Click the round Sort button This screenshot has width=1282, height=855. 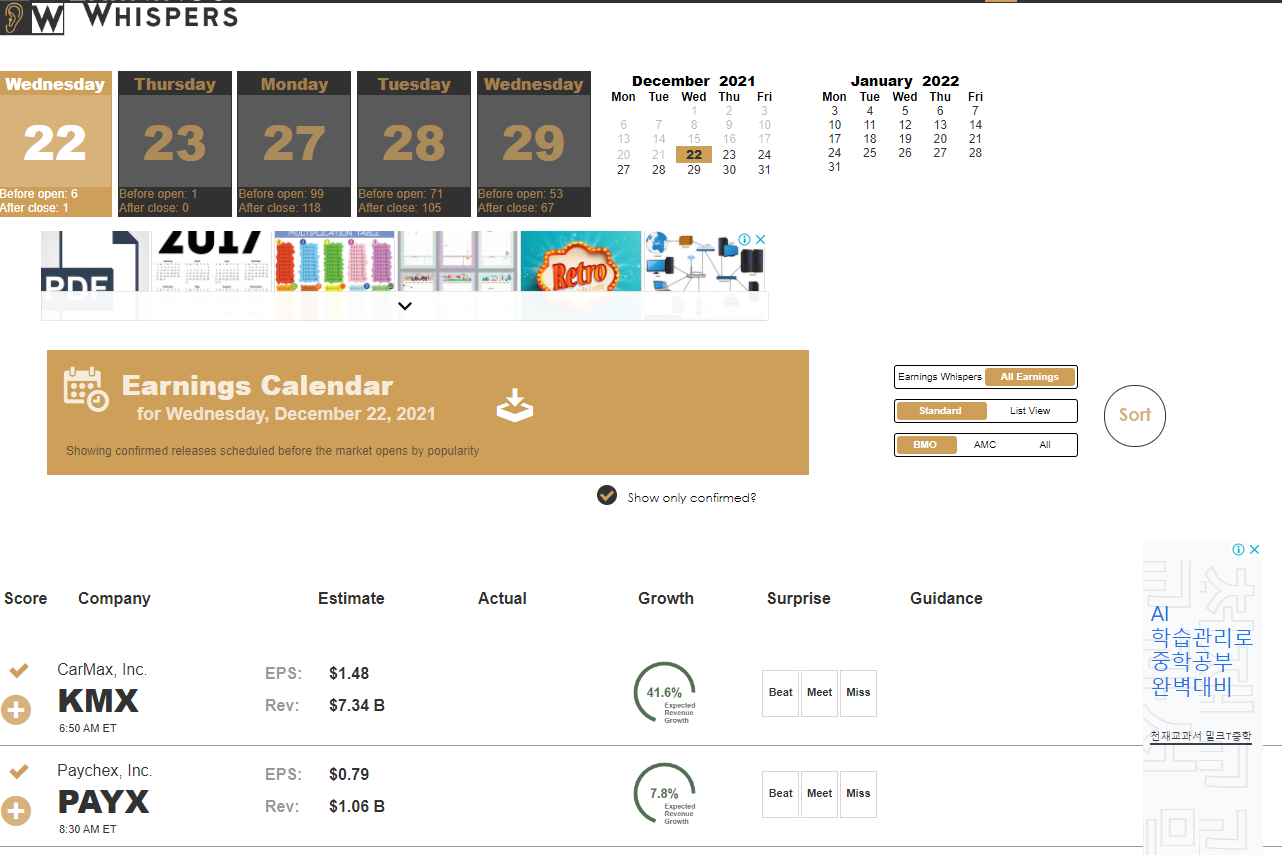click(x=1135, y=415)
